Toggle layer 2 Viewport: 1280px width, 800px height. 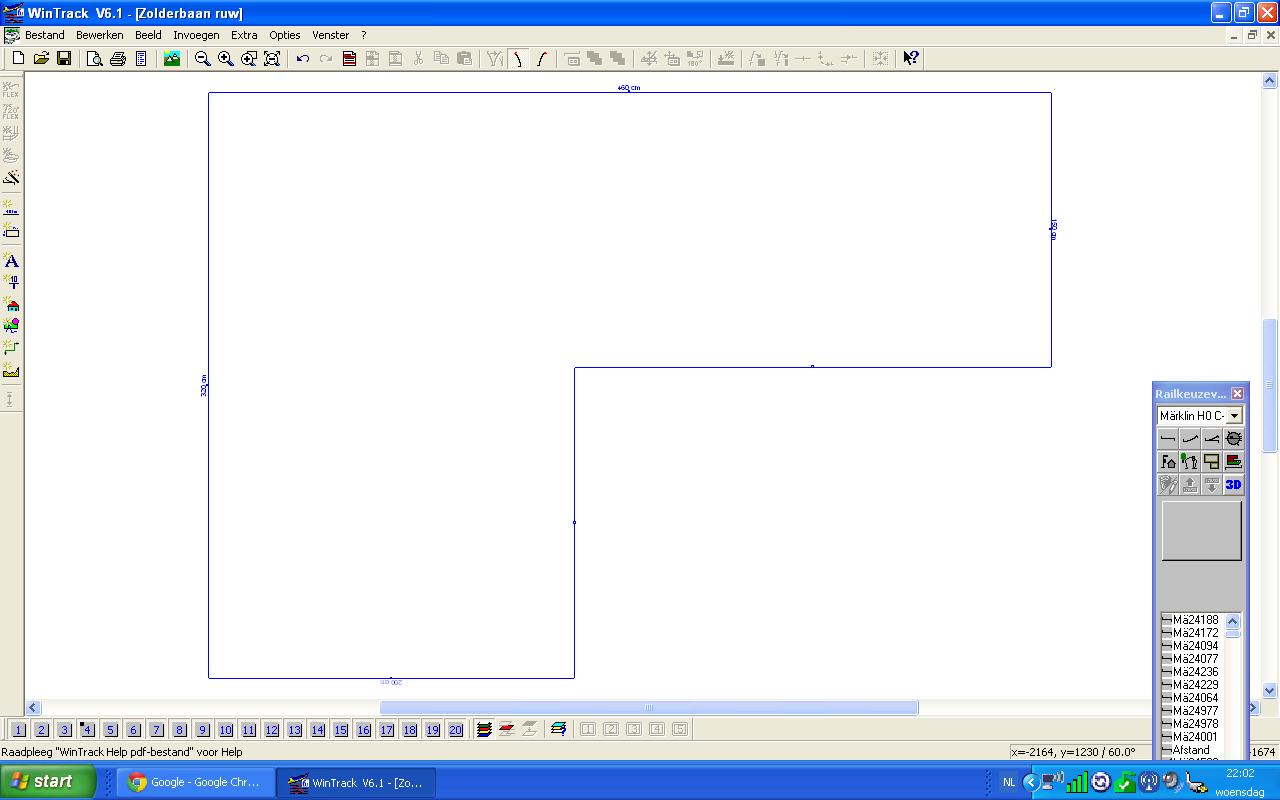click(x=41, y=729)
